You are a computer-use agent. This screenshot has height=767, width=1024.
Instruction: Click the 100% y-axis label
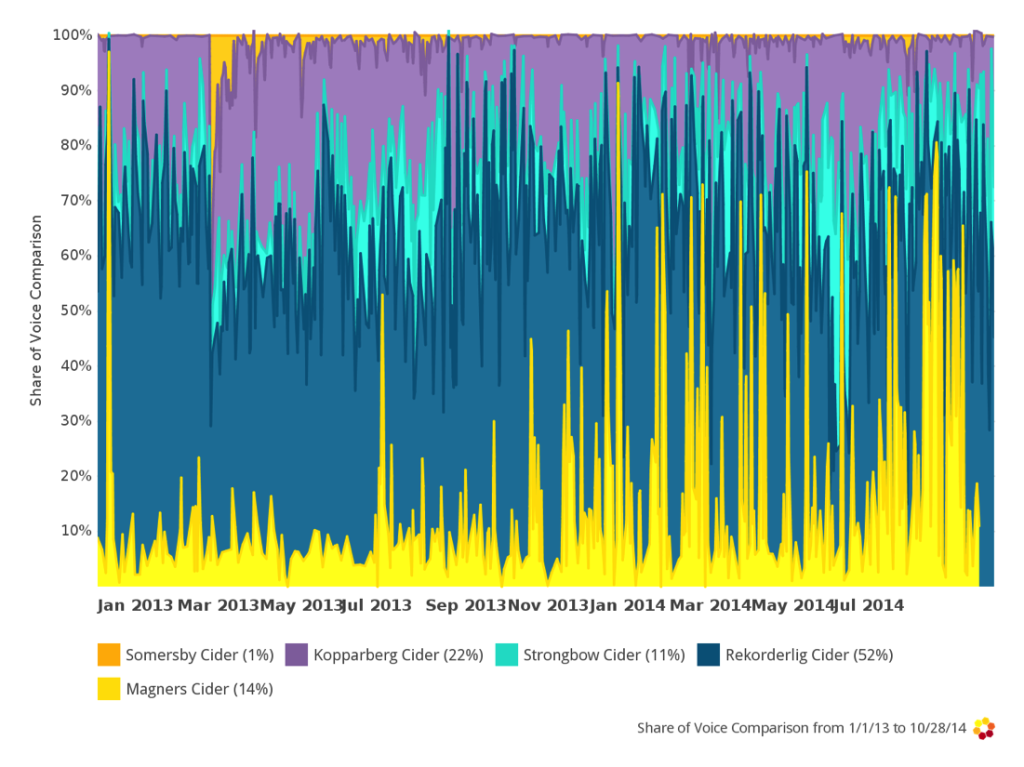pyautogui.click(x=72, y=35)
